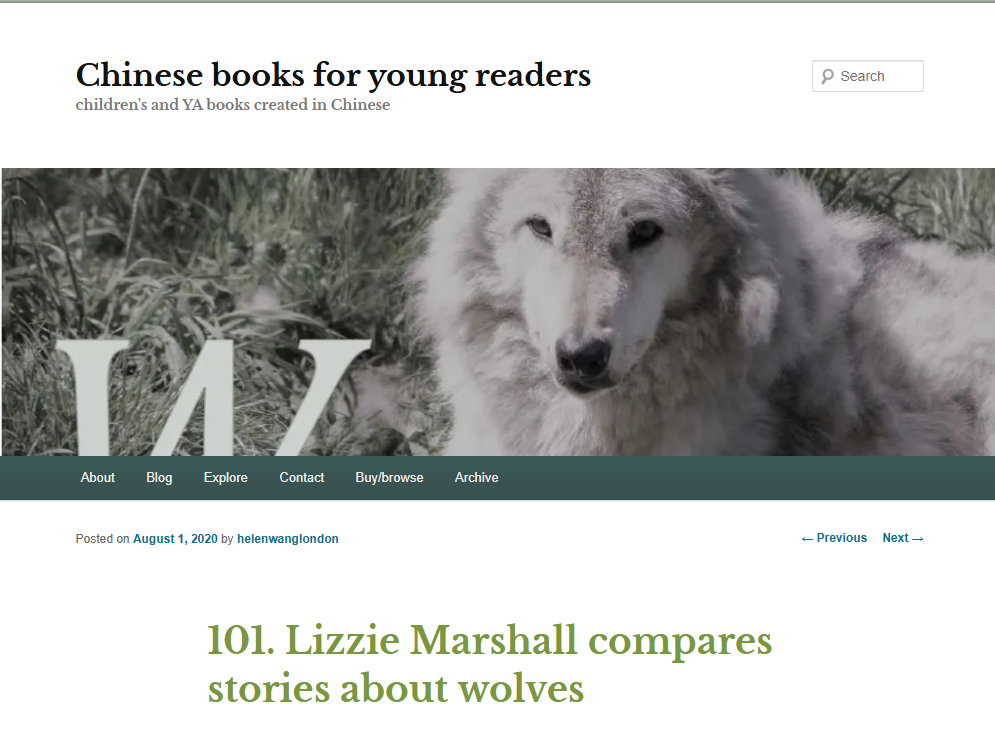View author helenwanglondon's posts

coord(287,539)
